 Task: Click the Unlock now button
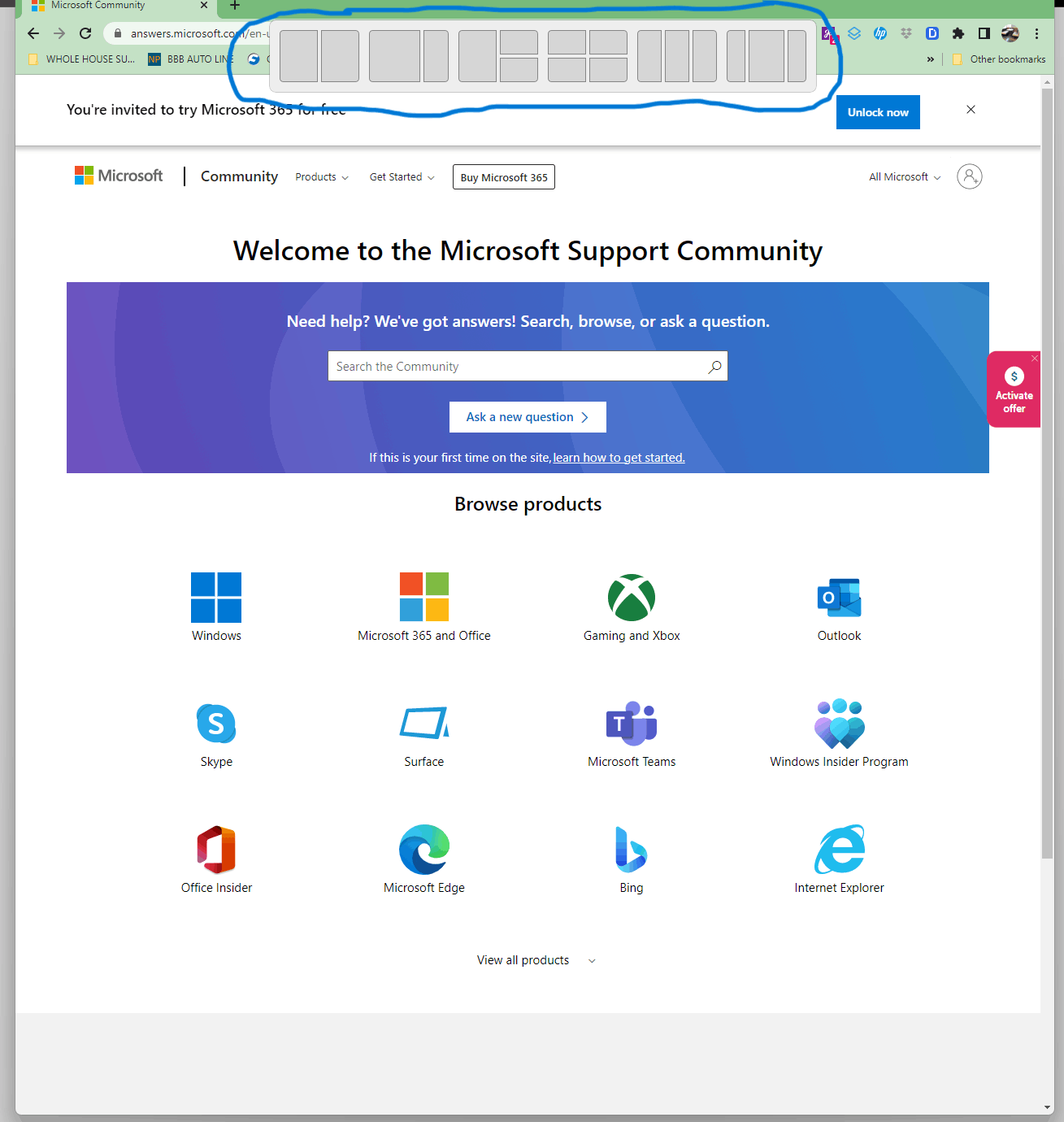pyautogui.click(x=878, y=112)
